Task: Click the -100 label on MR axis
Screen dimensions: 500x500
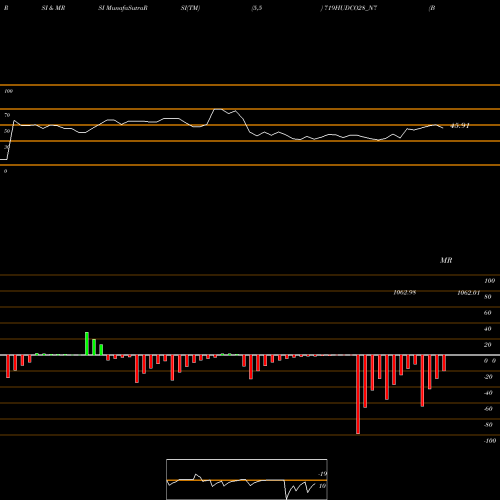Action: (490, 441)
